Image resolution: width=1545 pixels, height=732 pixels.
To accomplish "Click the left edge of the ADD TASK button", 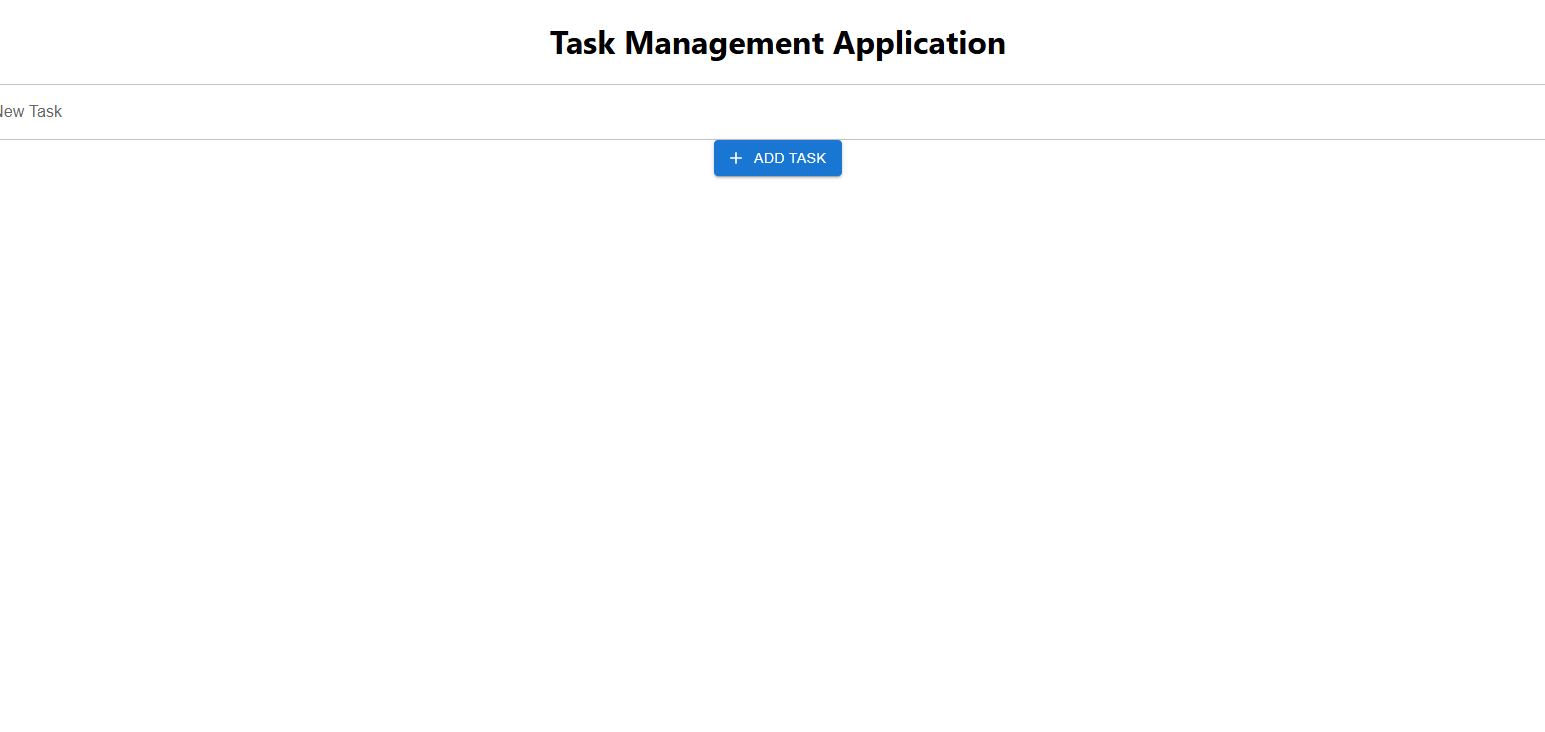I will [x=719, y=158].
